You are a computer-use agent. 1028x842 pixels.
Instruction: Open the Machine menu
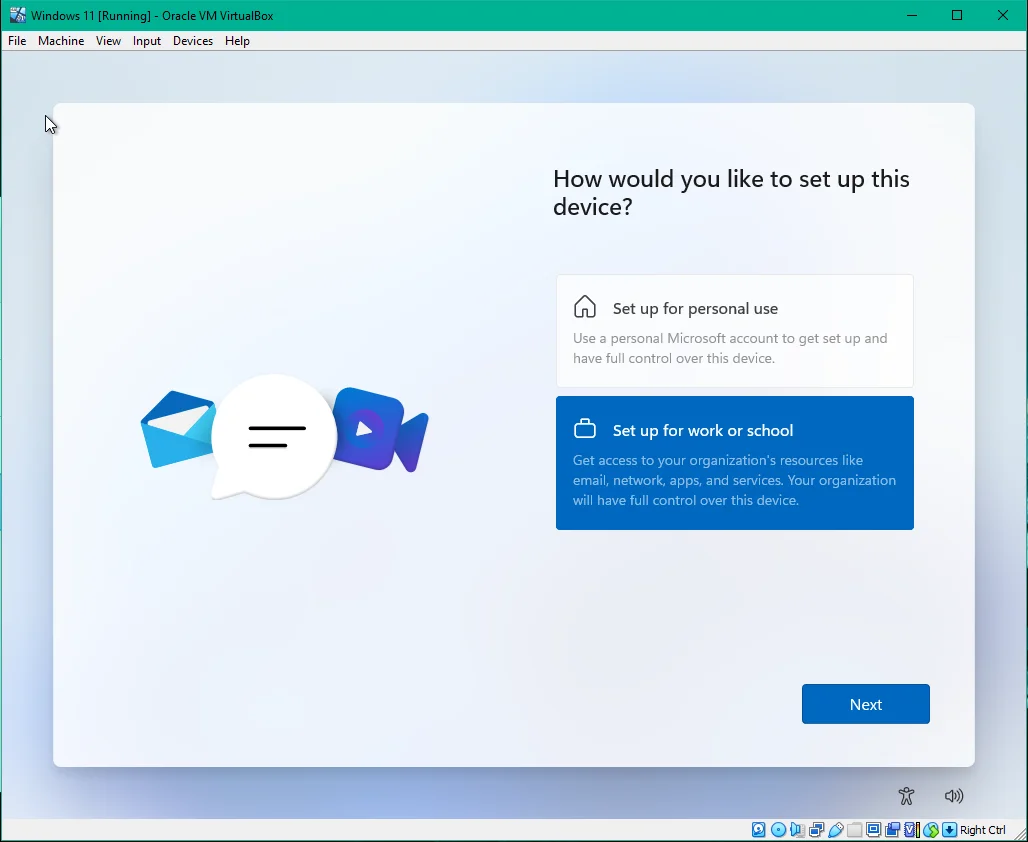(61, 41)
